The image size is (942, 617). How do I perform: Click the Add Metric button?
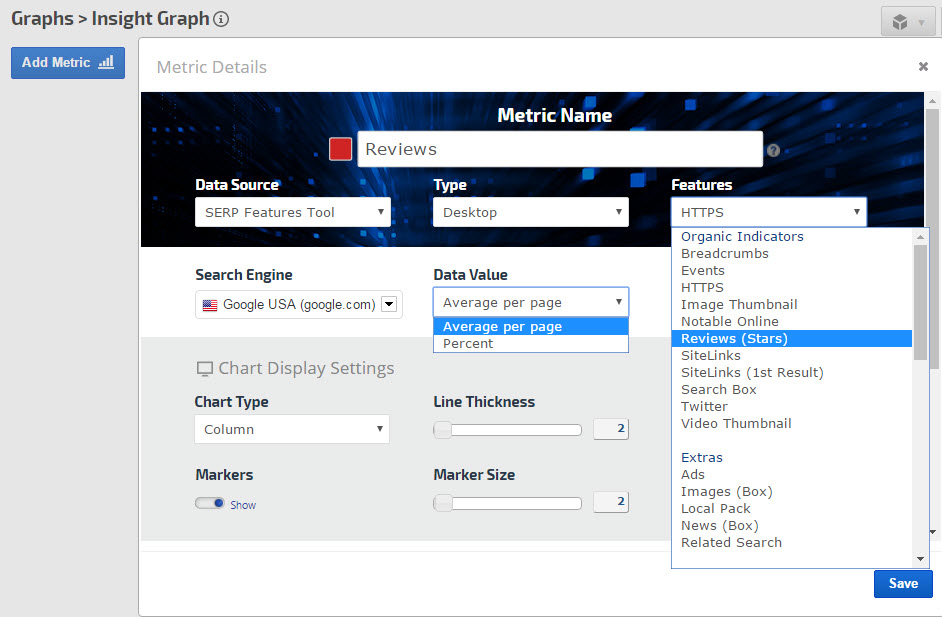[x=68, y=62]
